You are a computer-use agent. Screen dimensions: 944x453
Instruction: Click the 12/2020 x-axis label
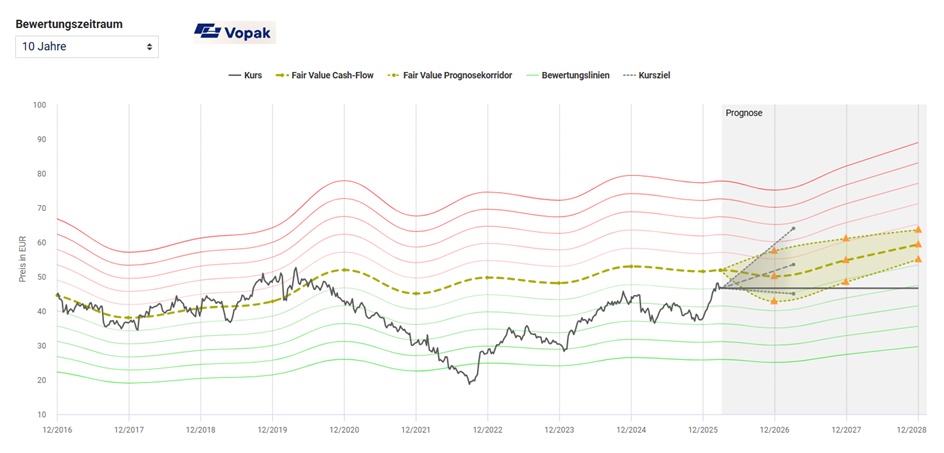pos(344,430)
